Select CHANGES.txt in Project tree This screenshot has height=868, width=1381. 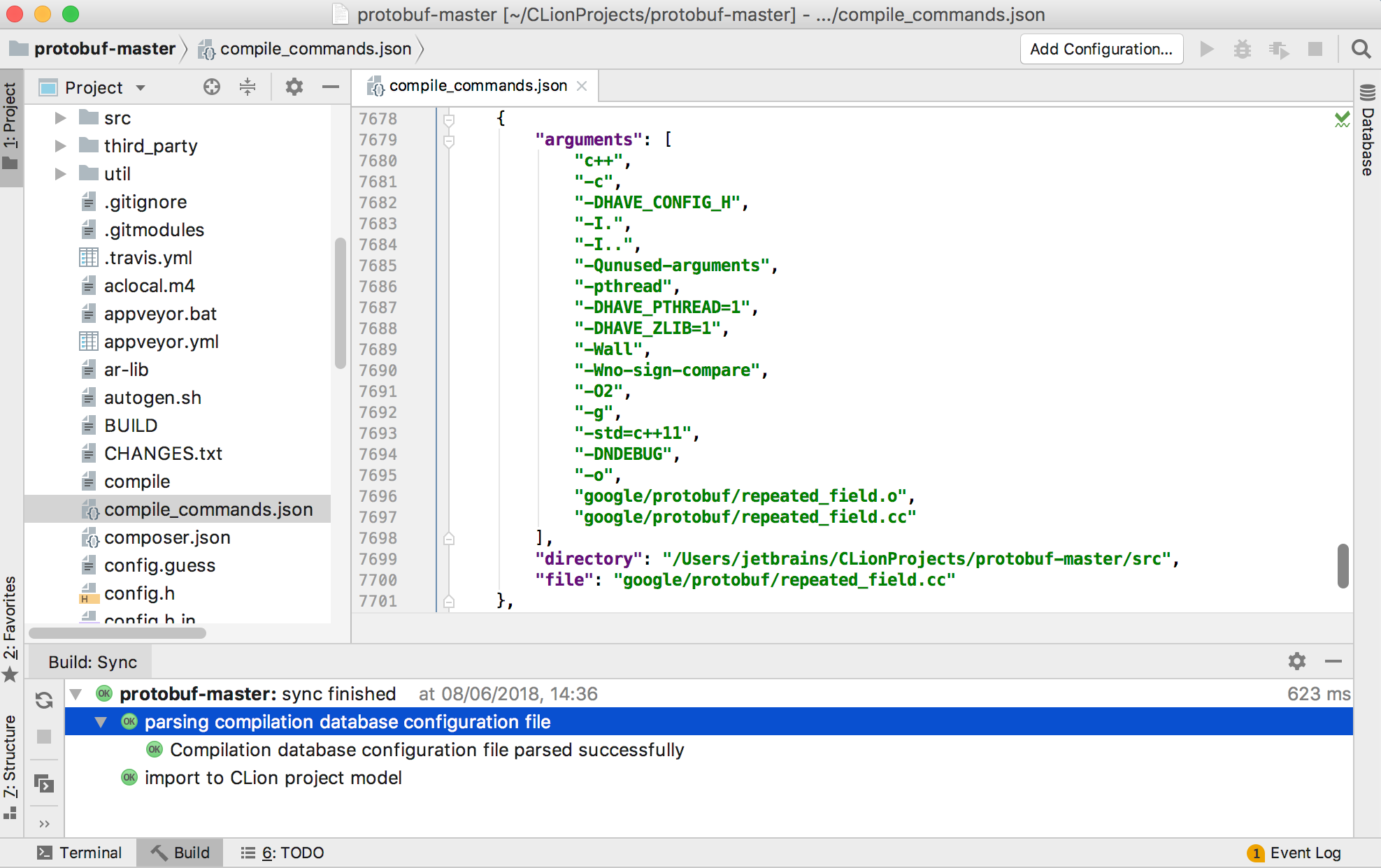coord(163,454)
